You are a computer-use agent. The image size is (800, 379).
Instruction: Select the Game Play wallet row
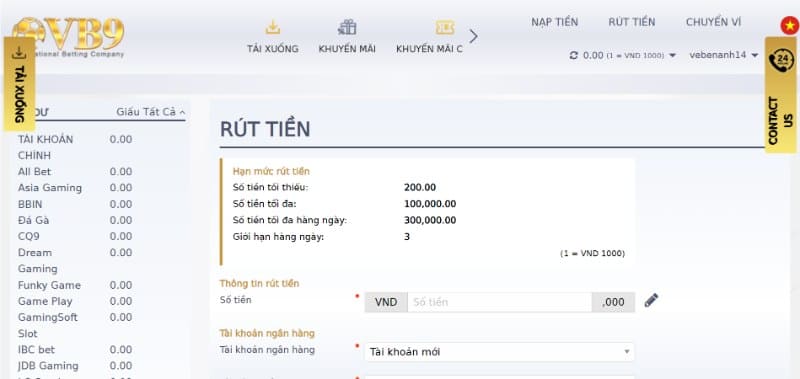click(x=75, y=301)
